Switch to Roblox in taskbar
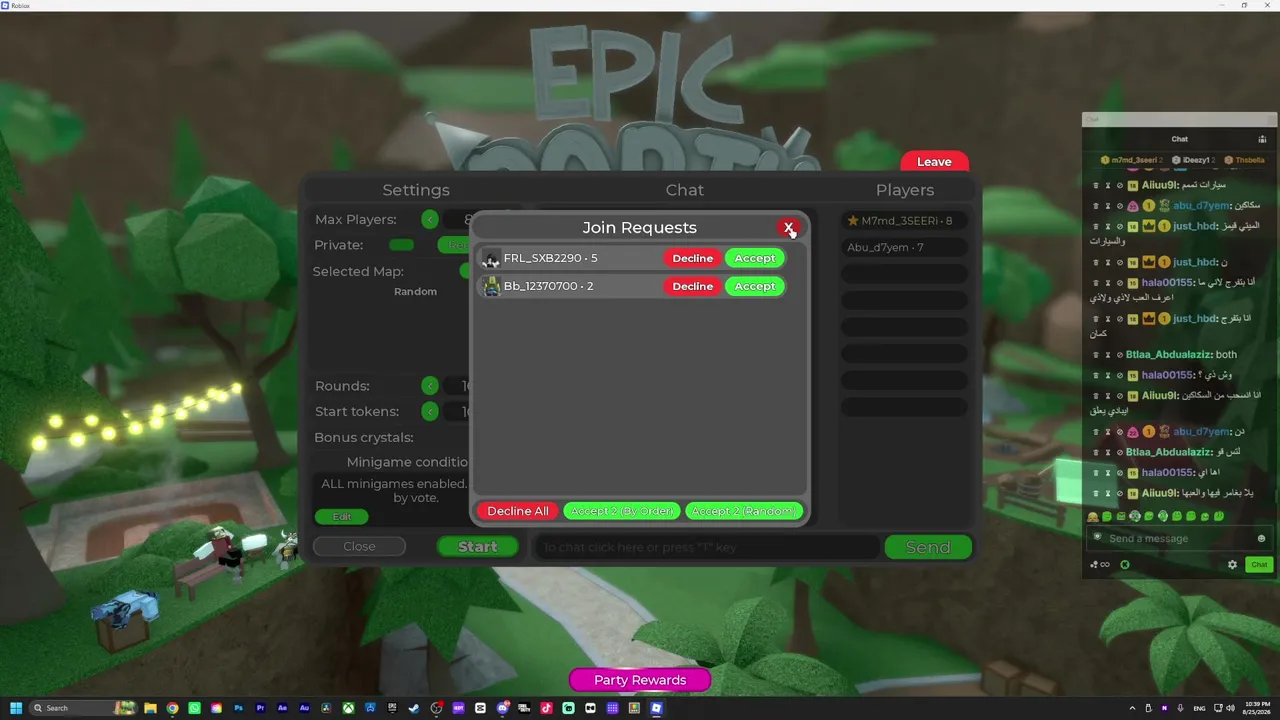 pos(656,708)
